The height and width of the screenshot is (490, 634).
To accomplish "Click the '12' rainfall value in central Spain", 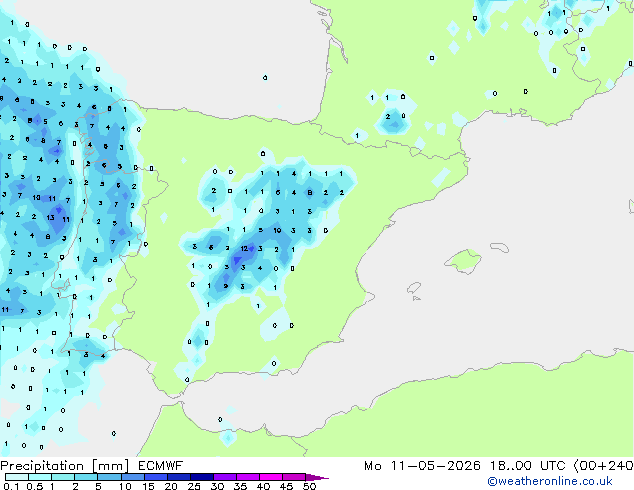I will [x=244, y=249].
